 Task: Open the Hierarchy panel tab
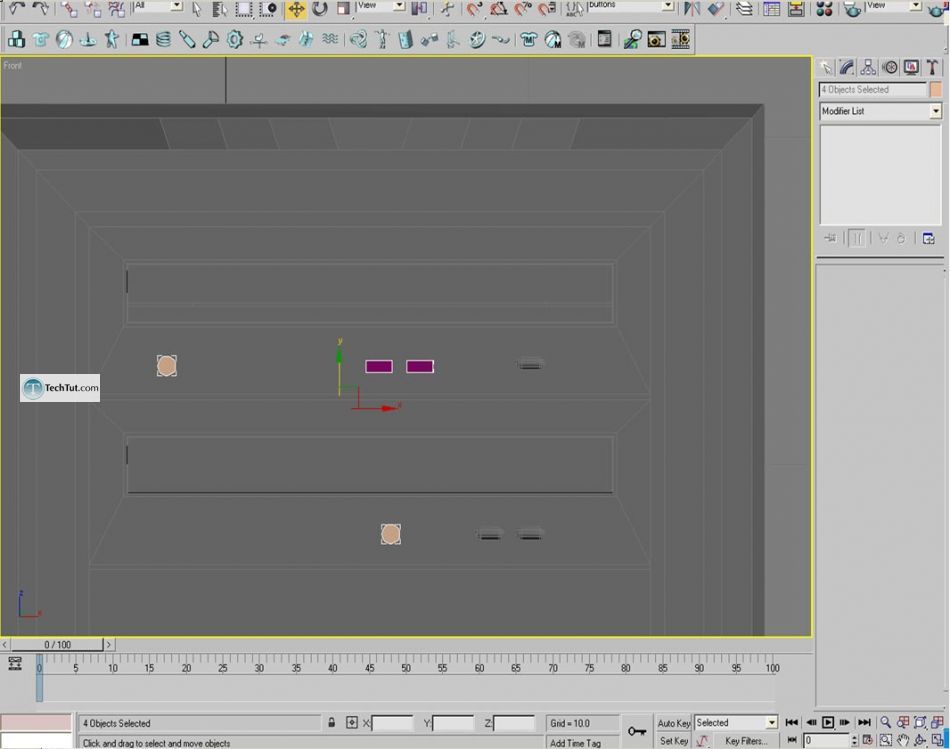click(x=868, y=68)
